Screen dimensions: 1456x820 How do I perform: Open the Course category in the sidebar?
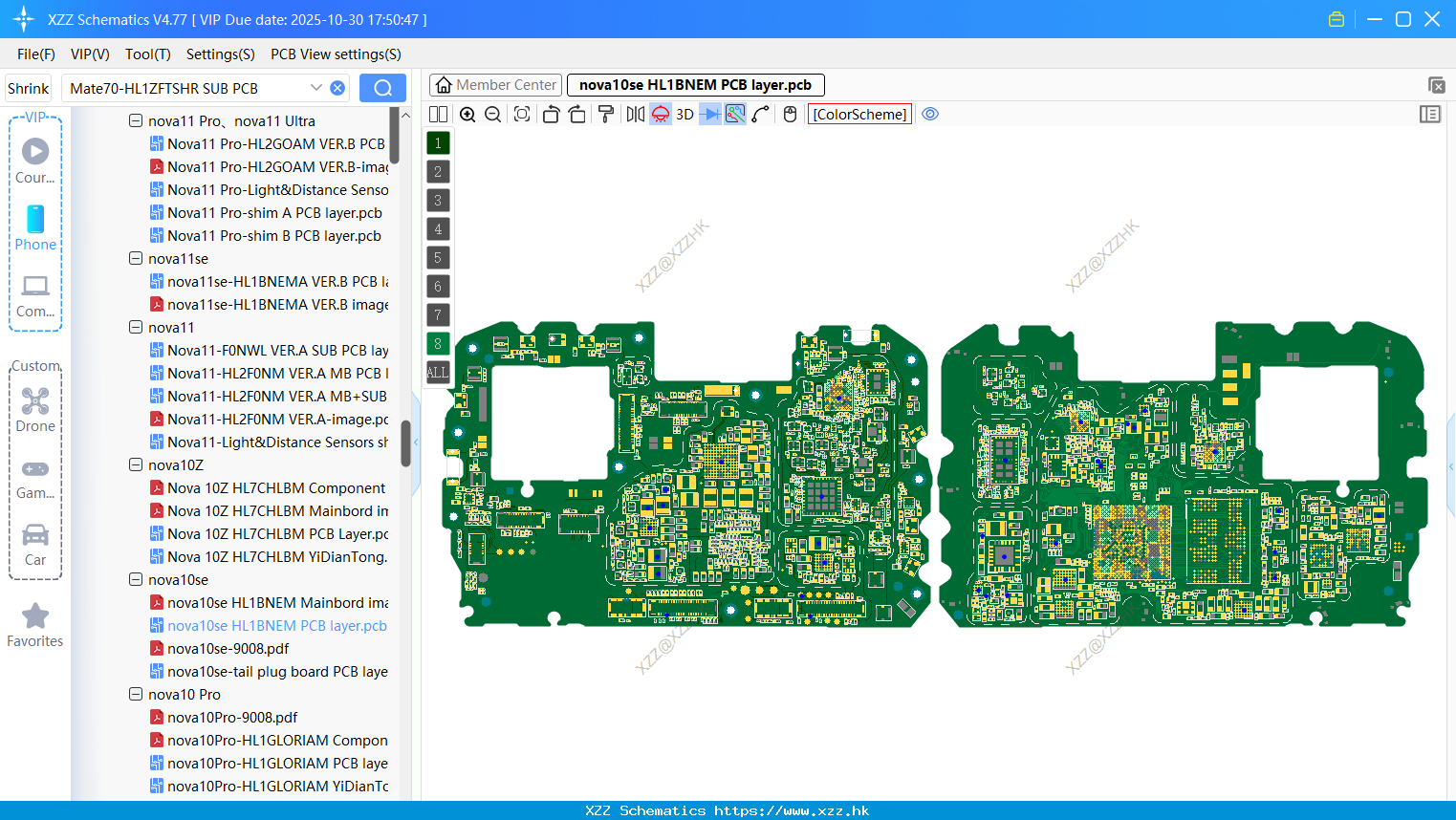pyautogui.click(x=35, y=162)
